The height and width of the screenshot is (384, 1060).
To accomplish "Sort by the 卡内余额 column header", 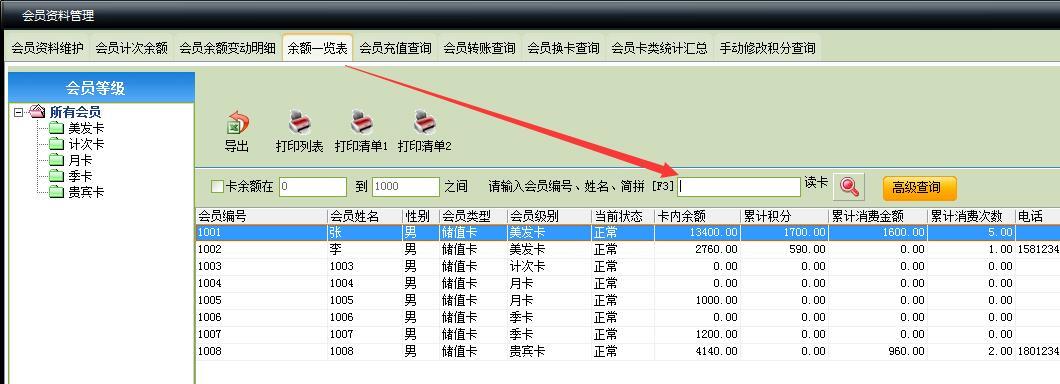I will click(697, 216).
